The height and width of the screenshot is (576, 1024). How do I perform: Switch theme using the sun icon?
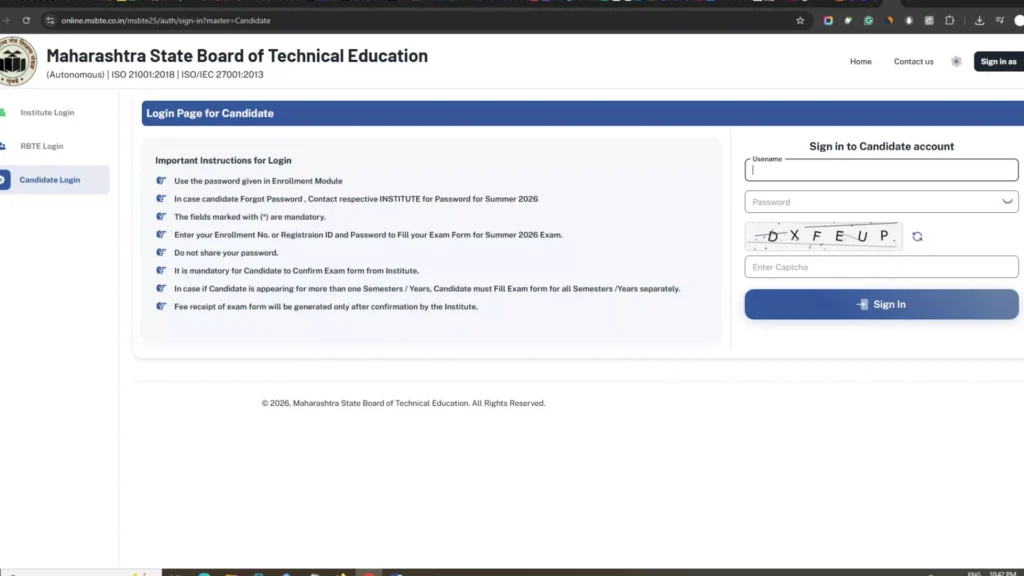click(956, 62)
